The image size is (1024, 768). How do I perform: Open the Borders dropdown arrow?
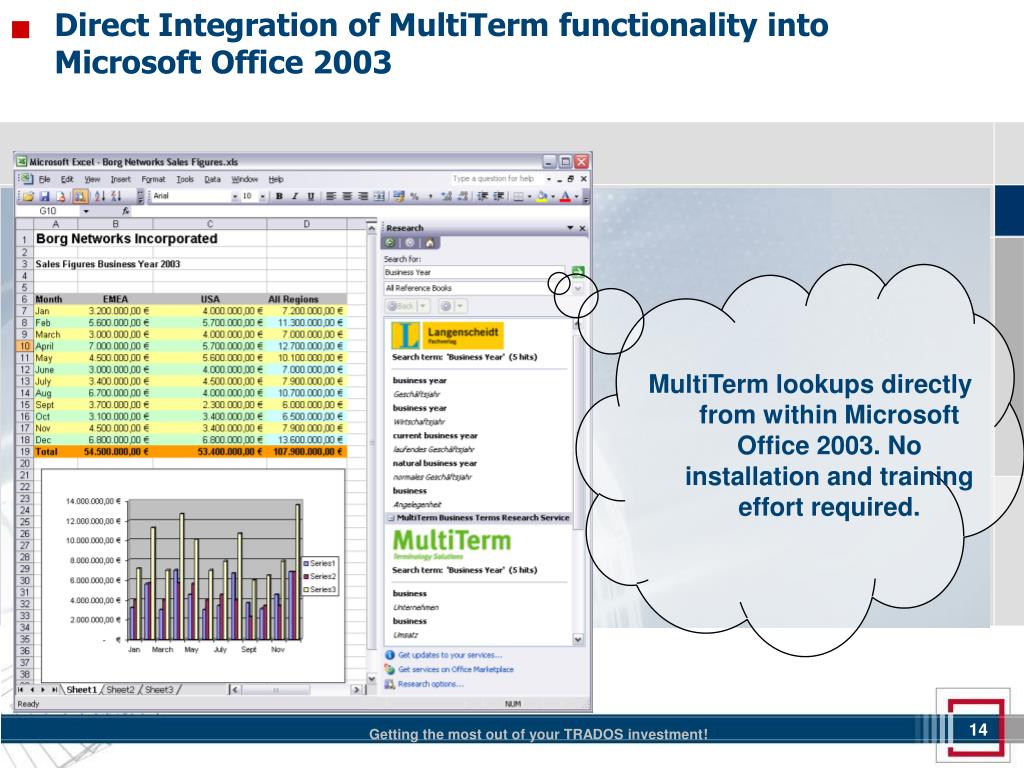point(529,196)
